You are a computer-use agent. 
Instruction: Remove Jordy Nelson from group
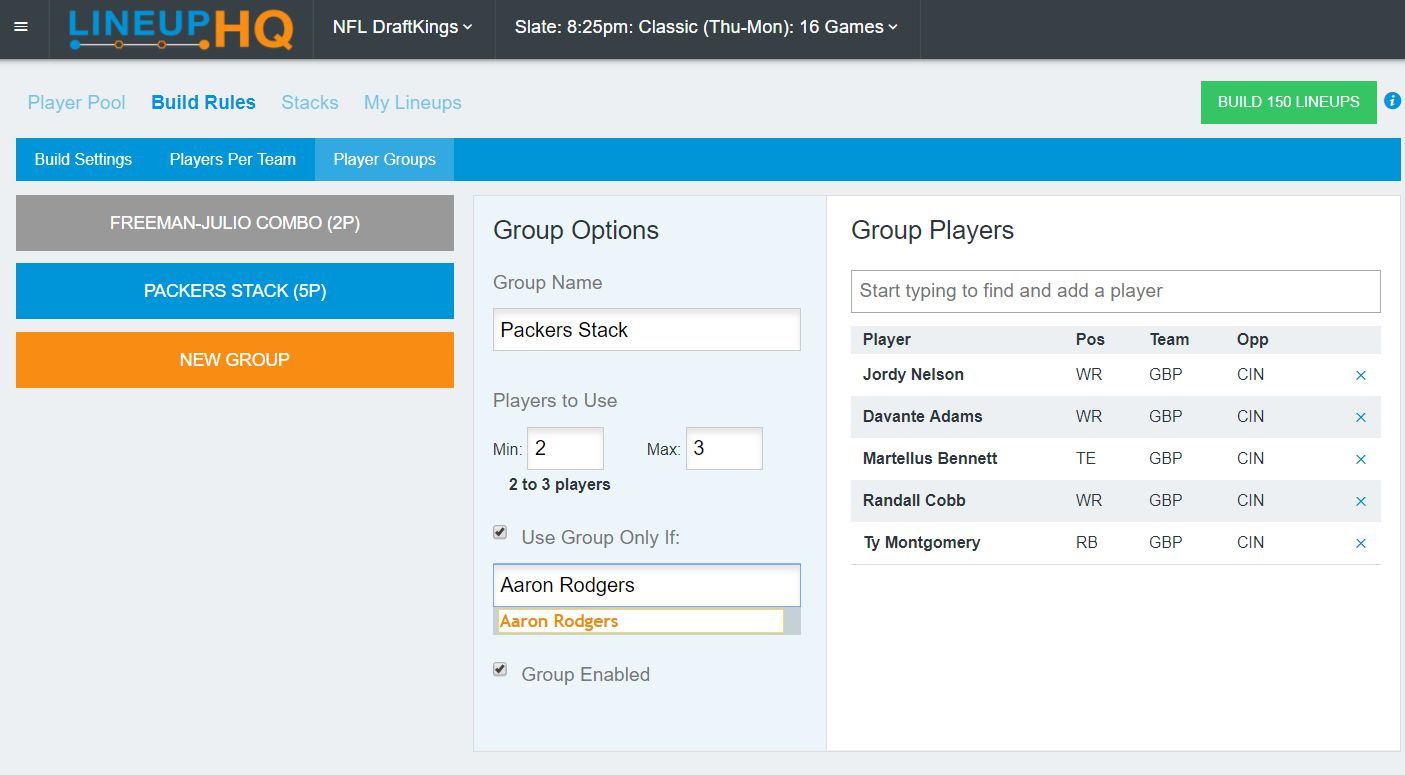pos(1360,376)
